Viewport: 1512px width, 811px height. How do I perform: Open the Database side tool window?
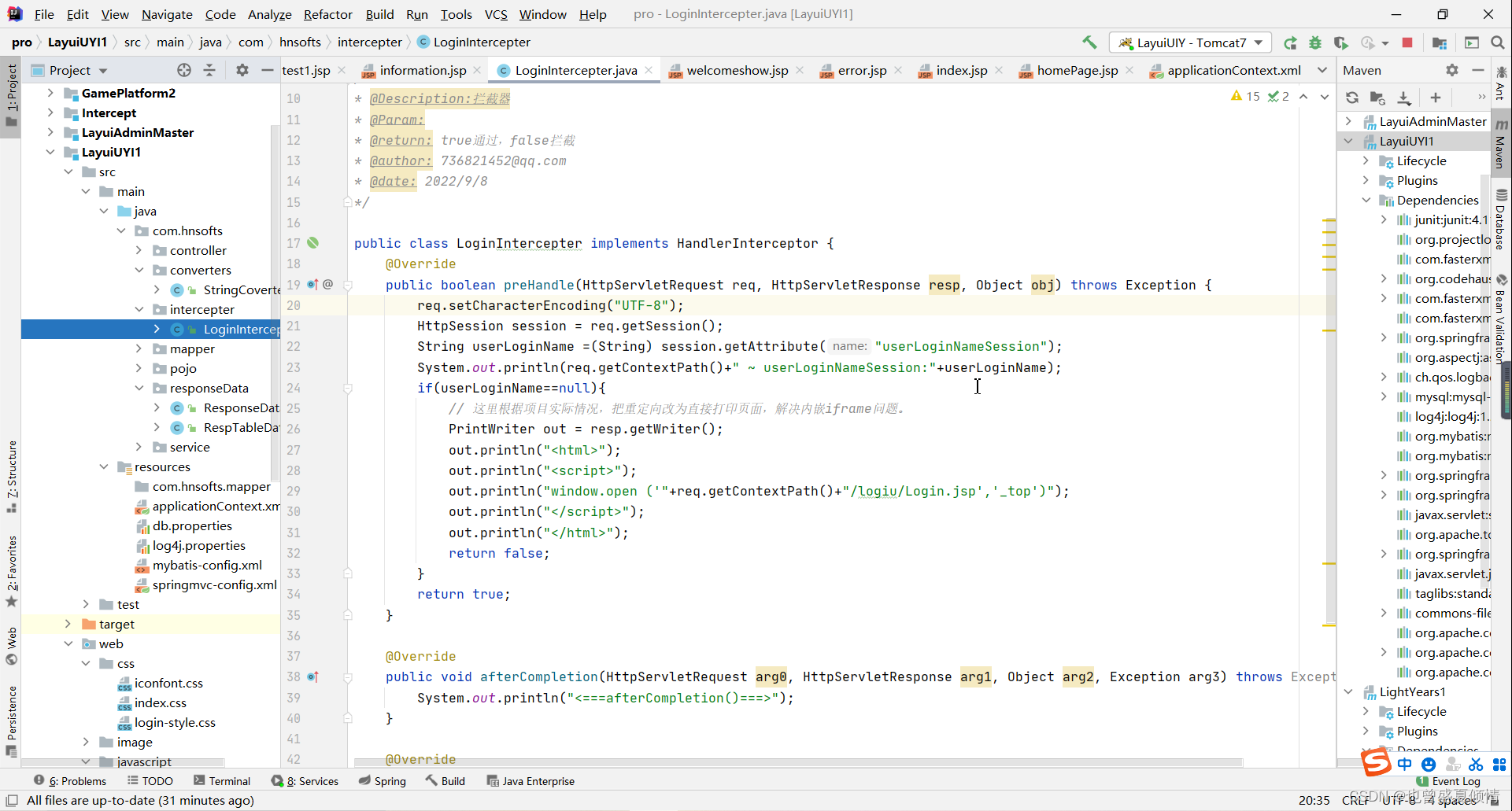(x=1502, y=219)
